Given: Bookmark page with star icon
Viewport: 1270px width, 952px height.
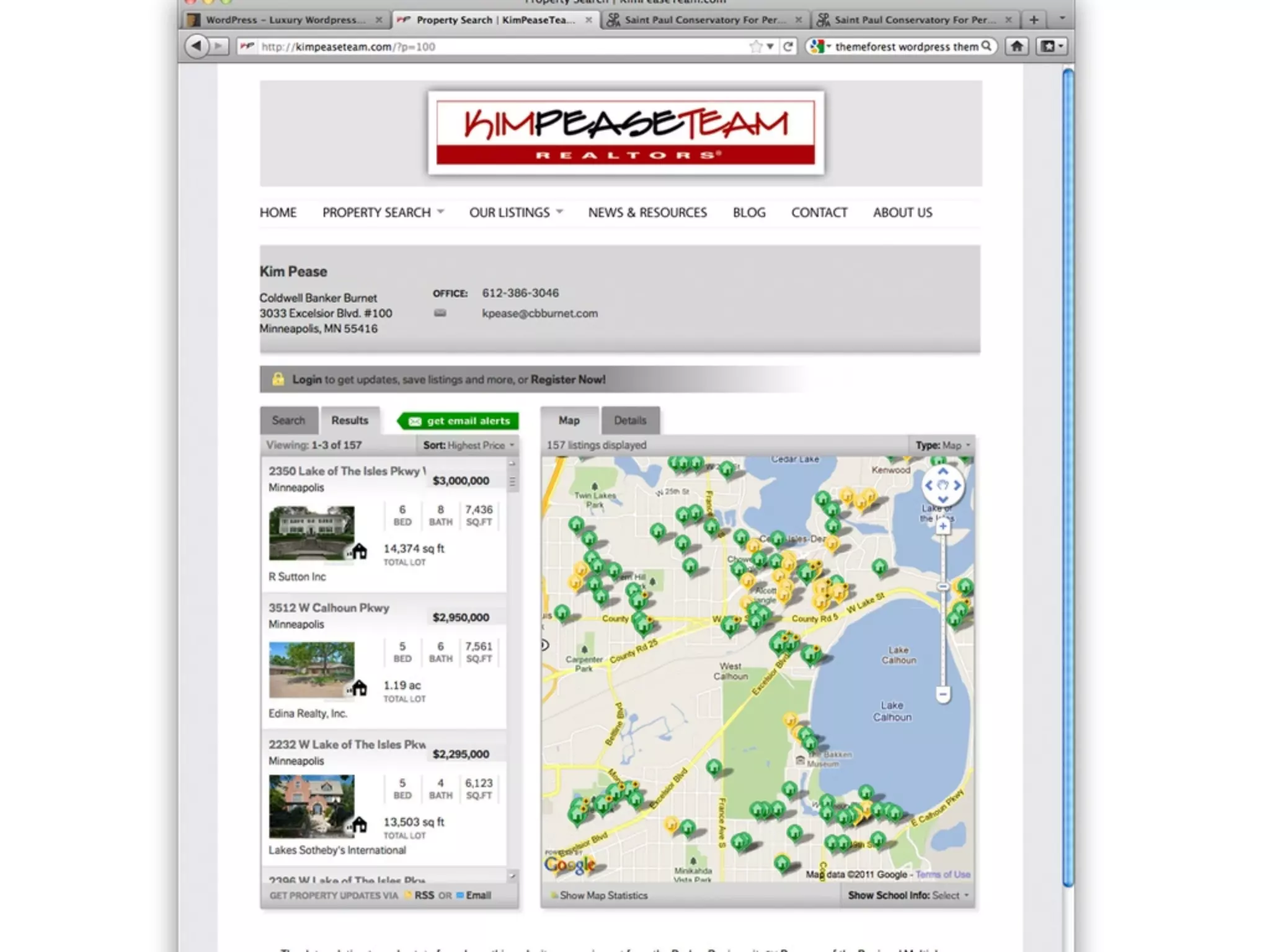Looking at the screenshot, I should (x=755, y=46).
